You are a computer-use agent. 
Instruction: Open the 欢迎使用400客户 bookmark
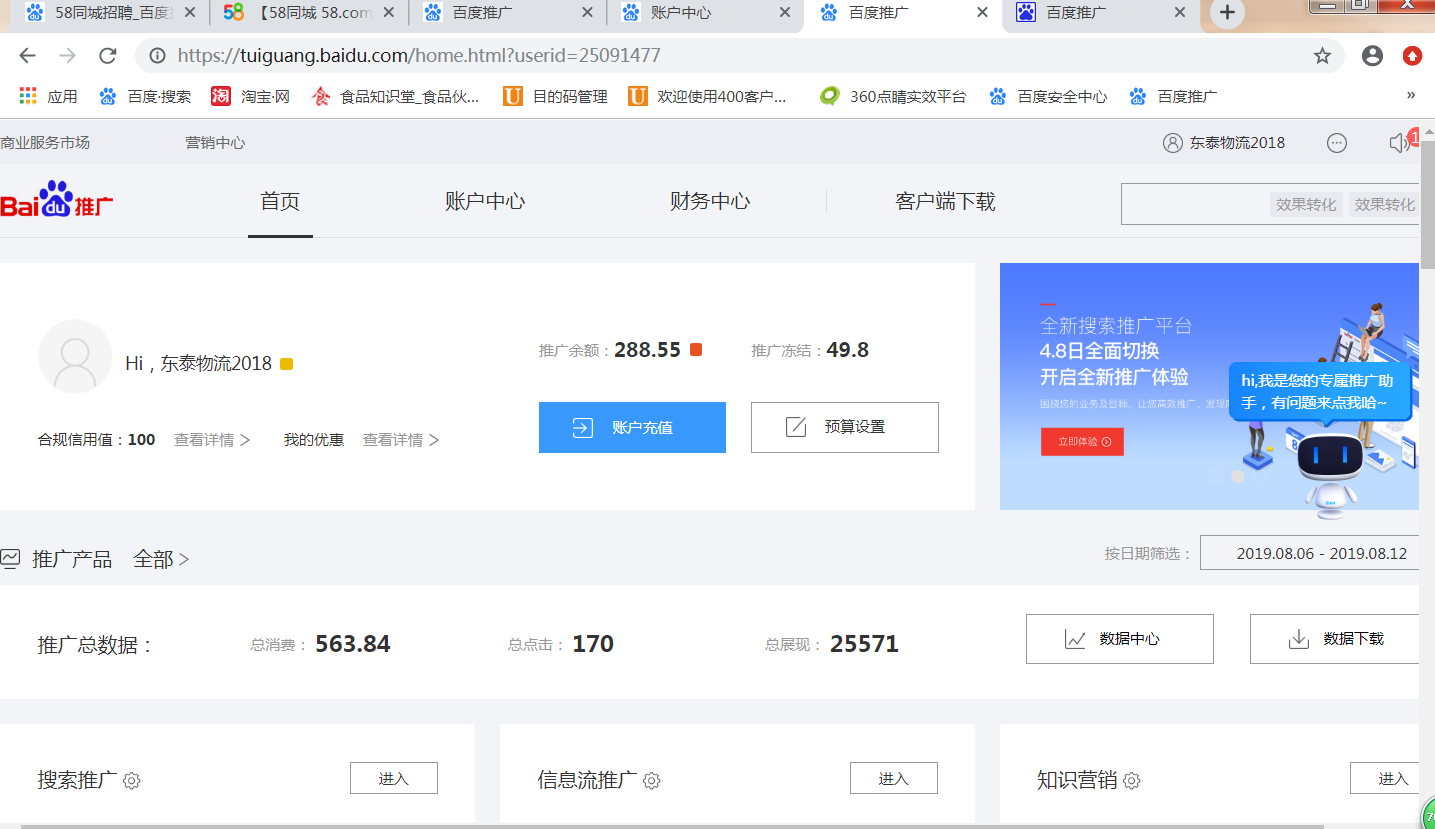pos(708,97)
